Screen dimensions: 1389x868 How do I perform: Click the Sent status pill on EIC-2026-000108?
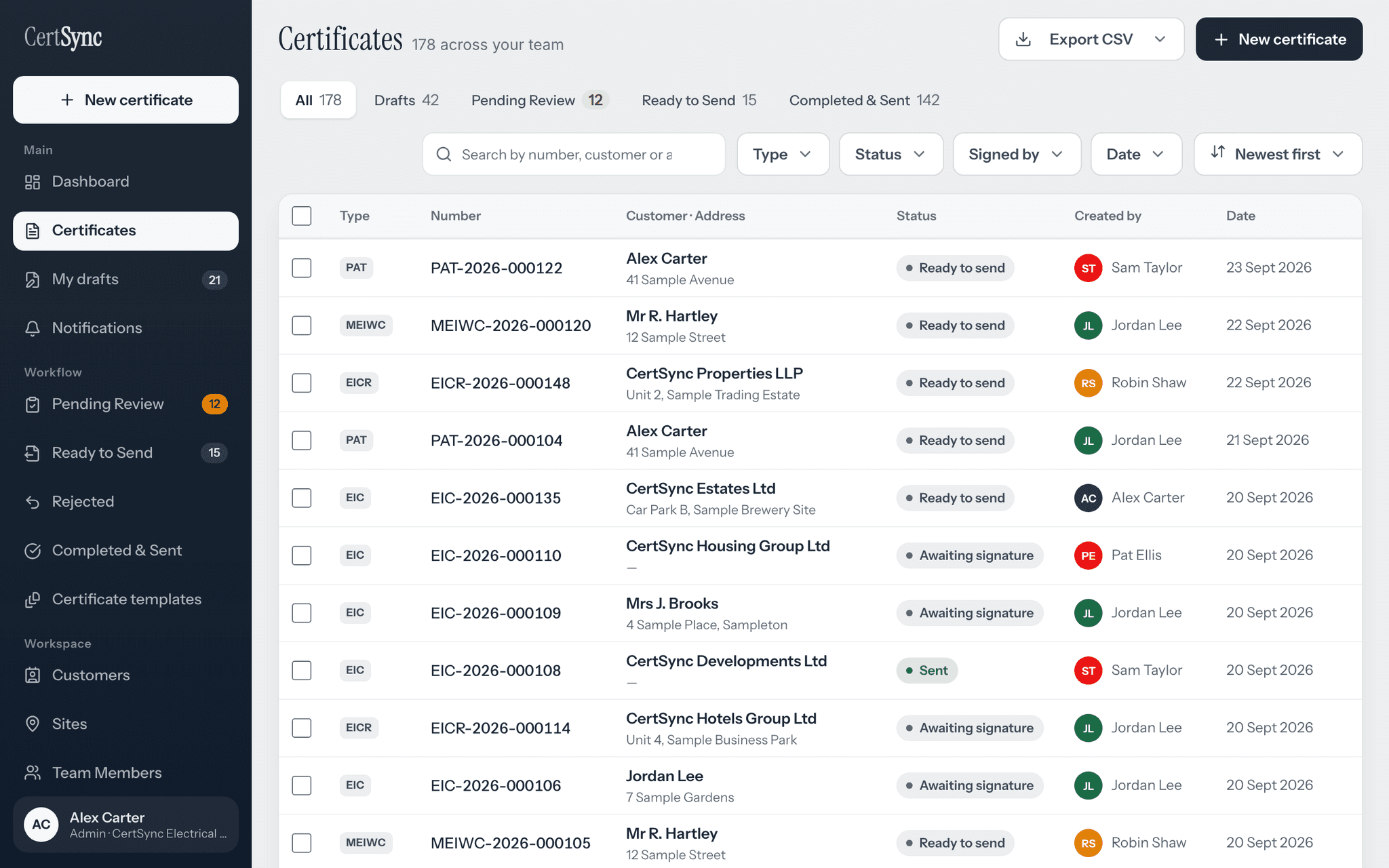tap(926, 671)
